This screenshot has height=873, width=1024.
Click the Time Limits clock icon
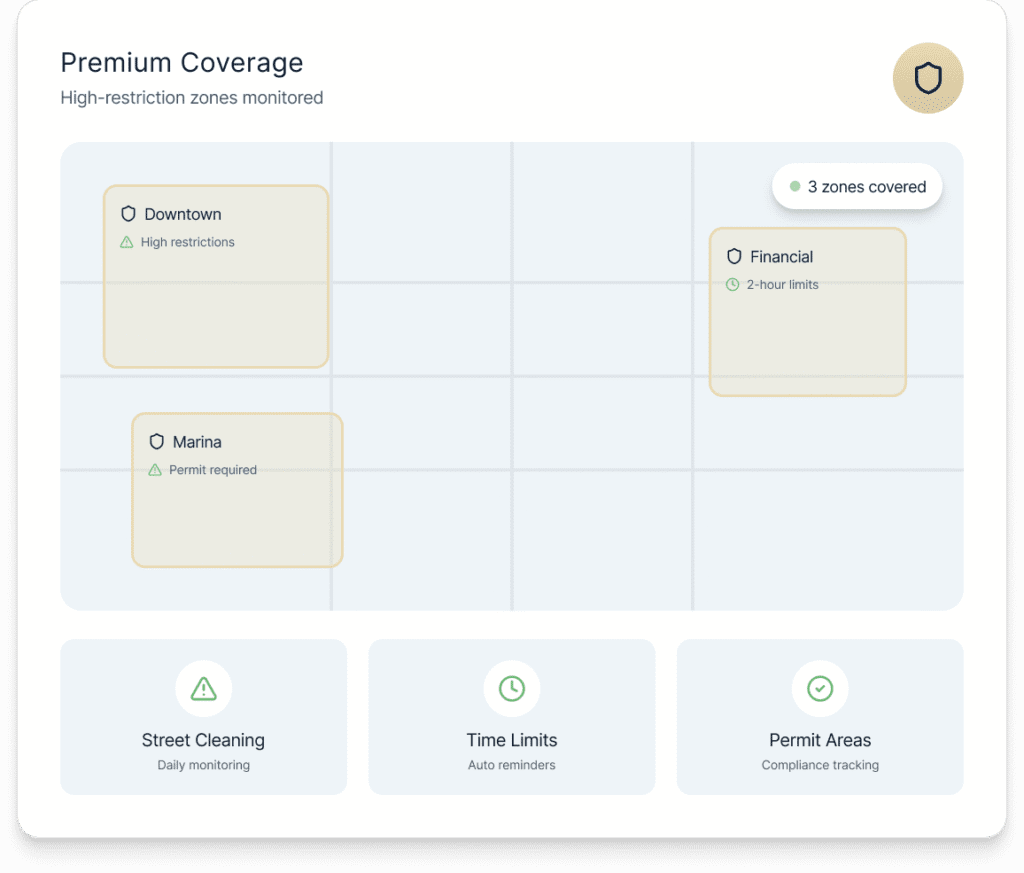[511, 688]
